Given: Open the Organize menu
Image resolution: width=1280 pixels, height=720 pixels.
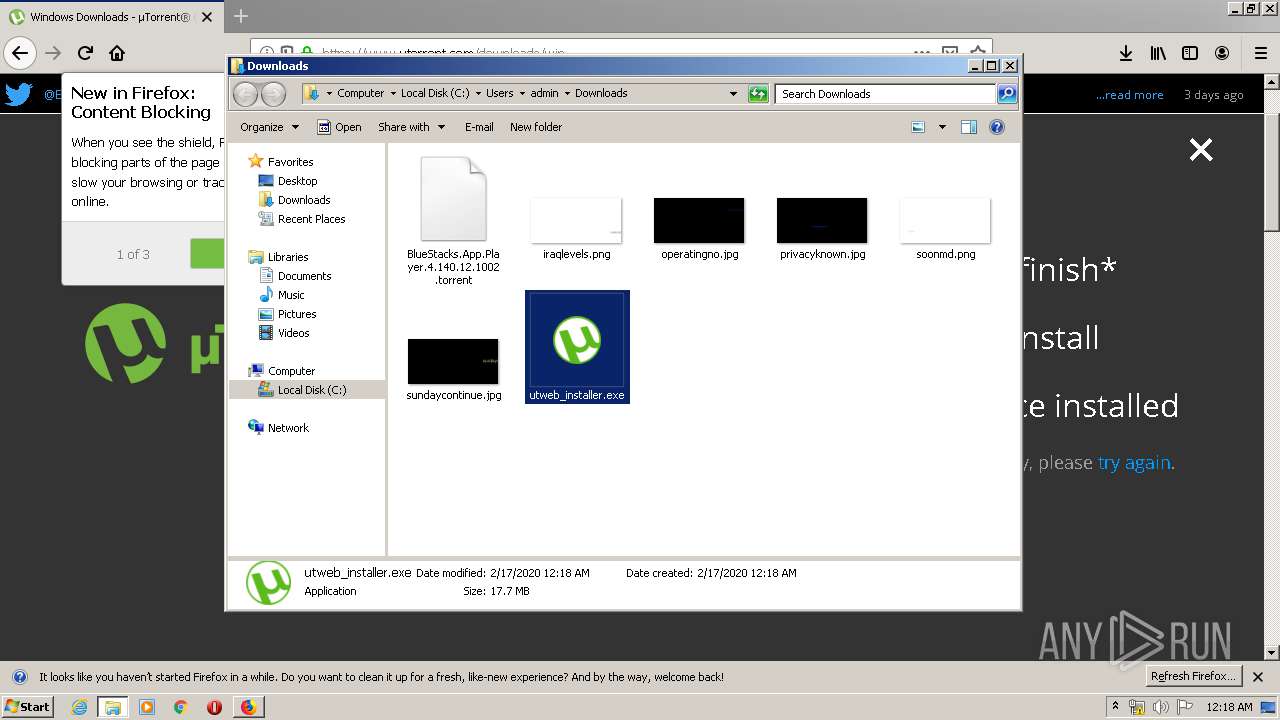Looking at the screenshot, I should (x=269, y=127).
